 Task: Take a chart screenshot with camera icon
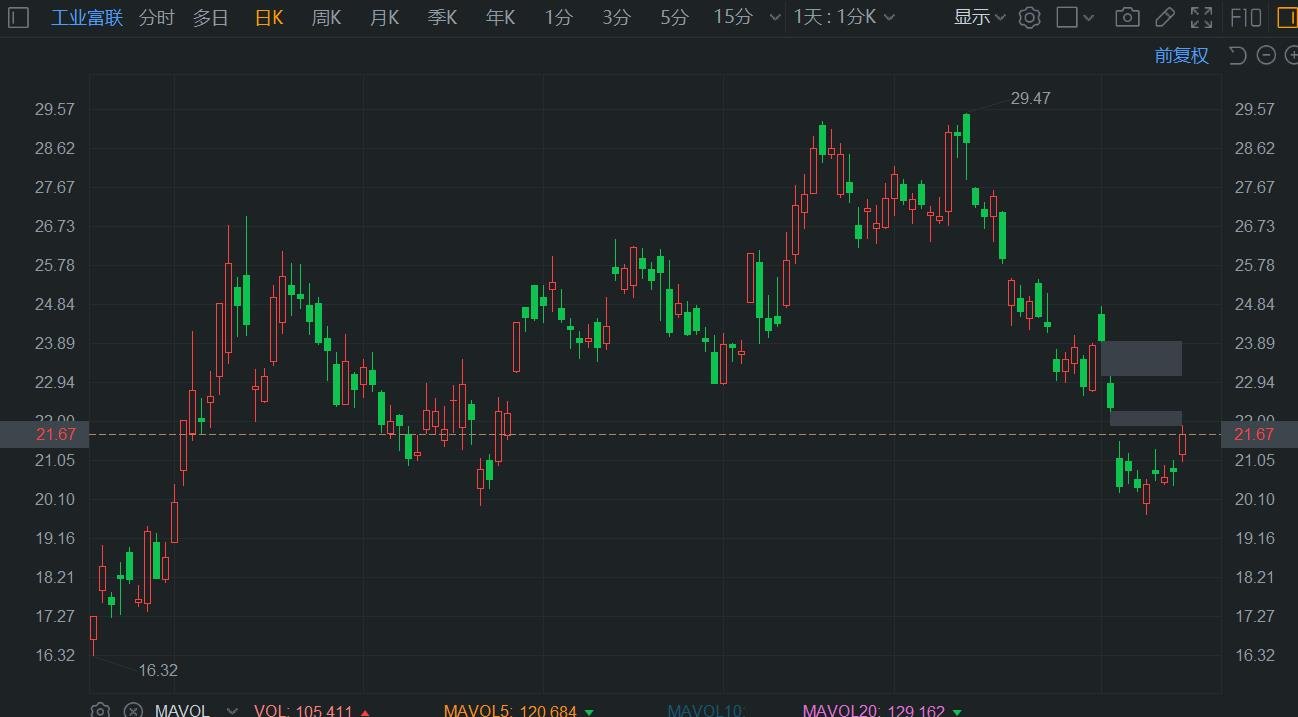coord(1127,17)
